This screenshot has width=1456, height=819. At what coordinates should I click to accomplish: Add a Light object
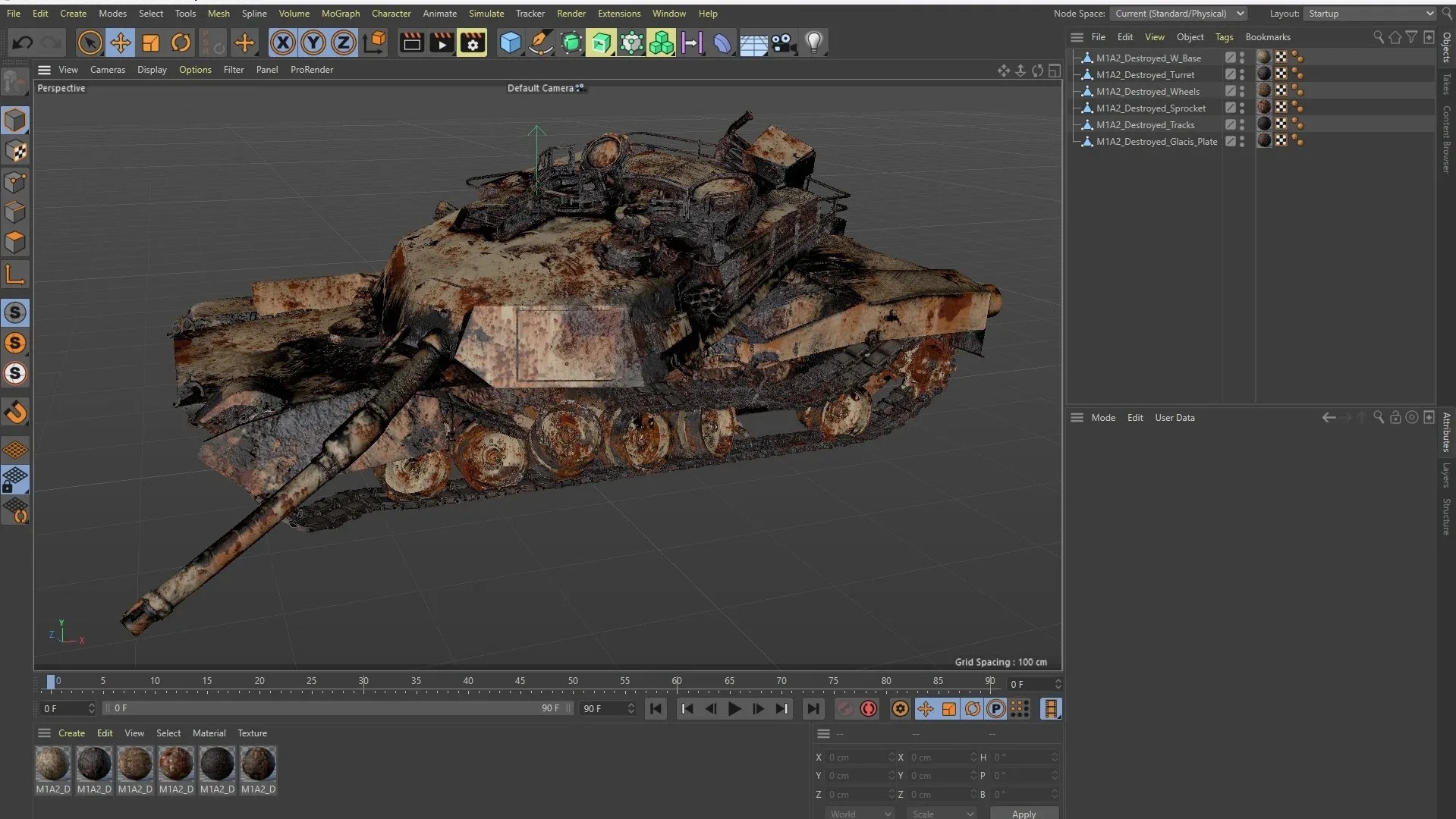pos(813,42)
